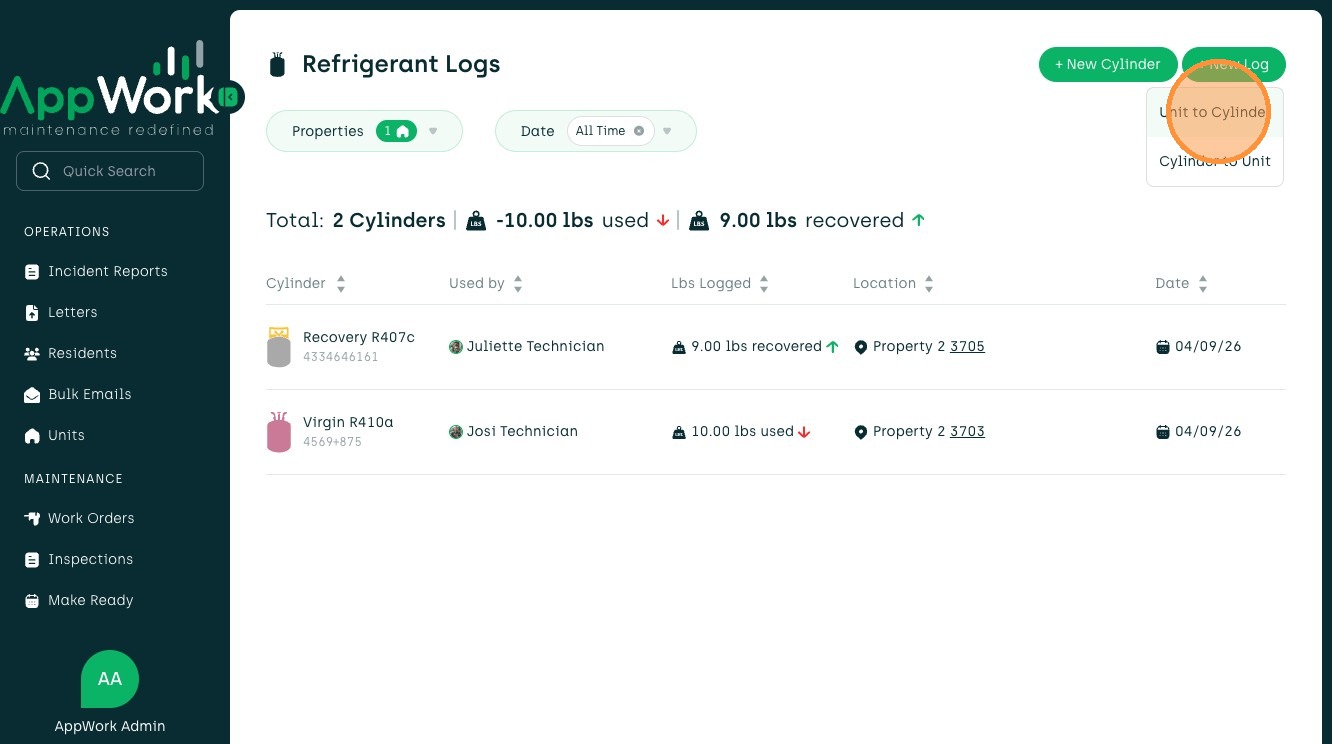Click the Virgin R410a cylinder icon
The image size is (1332, 744).
pyautogui.click(x=279, y=432)
